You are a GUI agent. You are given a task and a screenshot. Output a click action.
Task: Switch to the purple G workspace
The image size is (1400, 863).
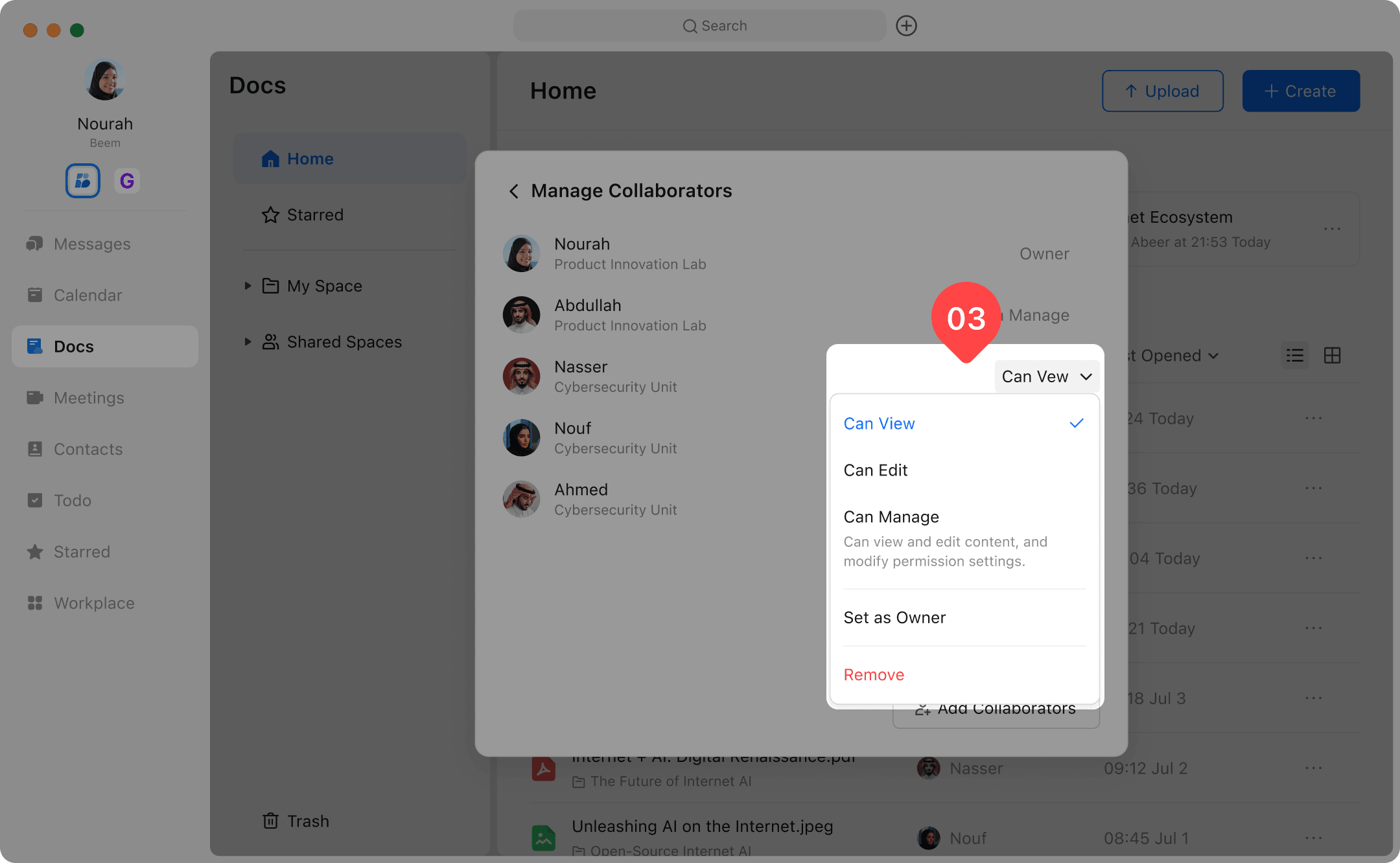pyautogui.click(x=127, y=181)
